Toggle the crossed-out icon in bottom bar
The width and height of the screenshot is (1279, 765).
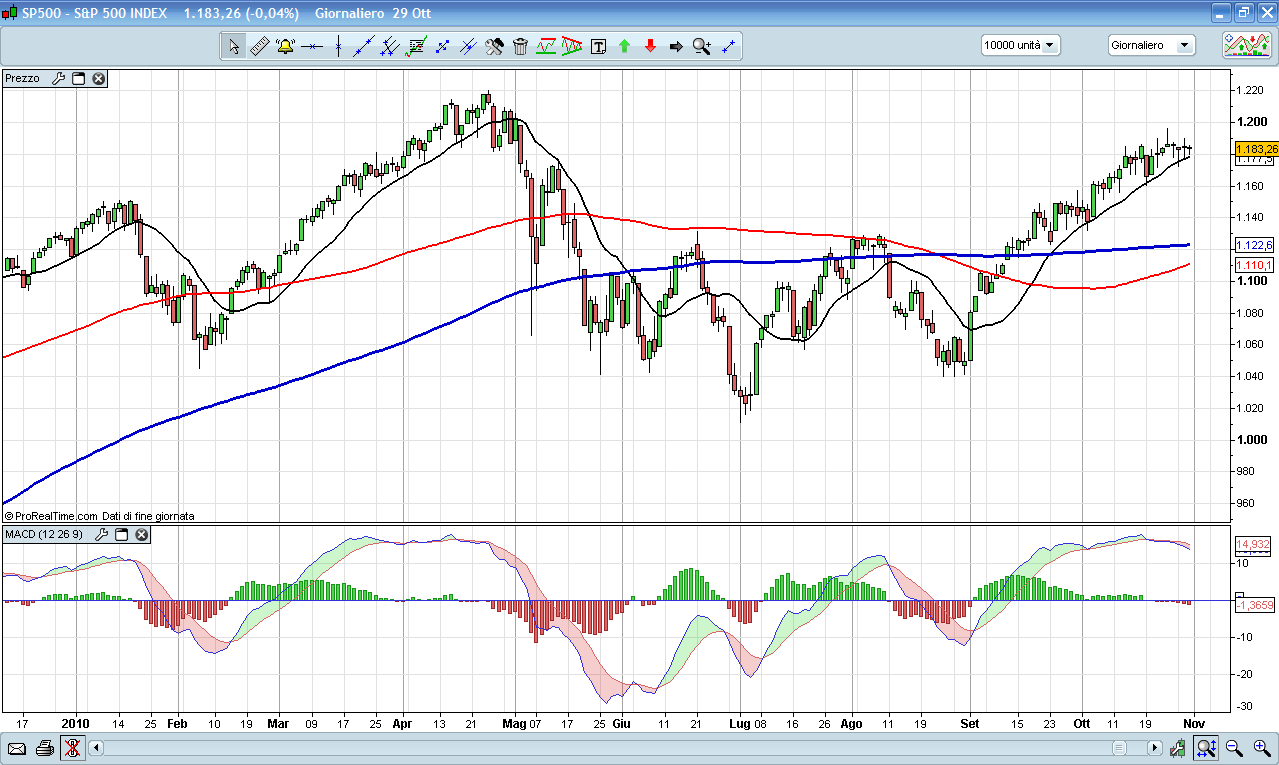pyautogui.click(x=71, y=747)
